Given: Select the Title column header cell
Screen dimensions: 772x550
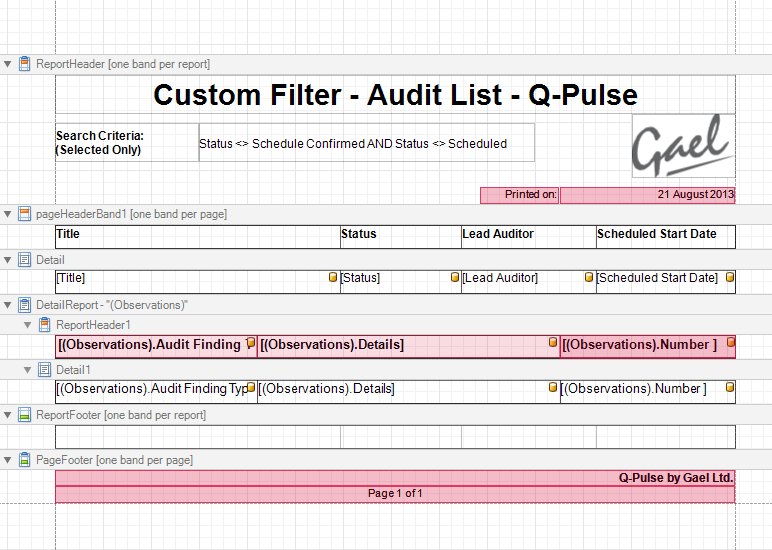Looking at the screenshot, I should point(198,237).
